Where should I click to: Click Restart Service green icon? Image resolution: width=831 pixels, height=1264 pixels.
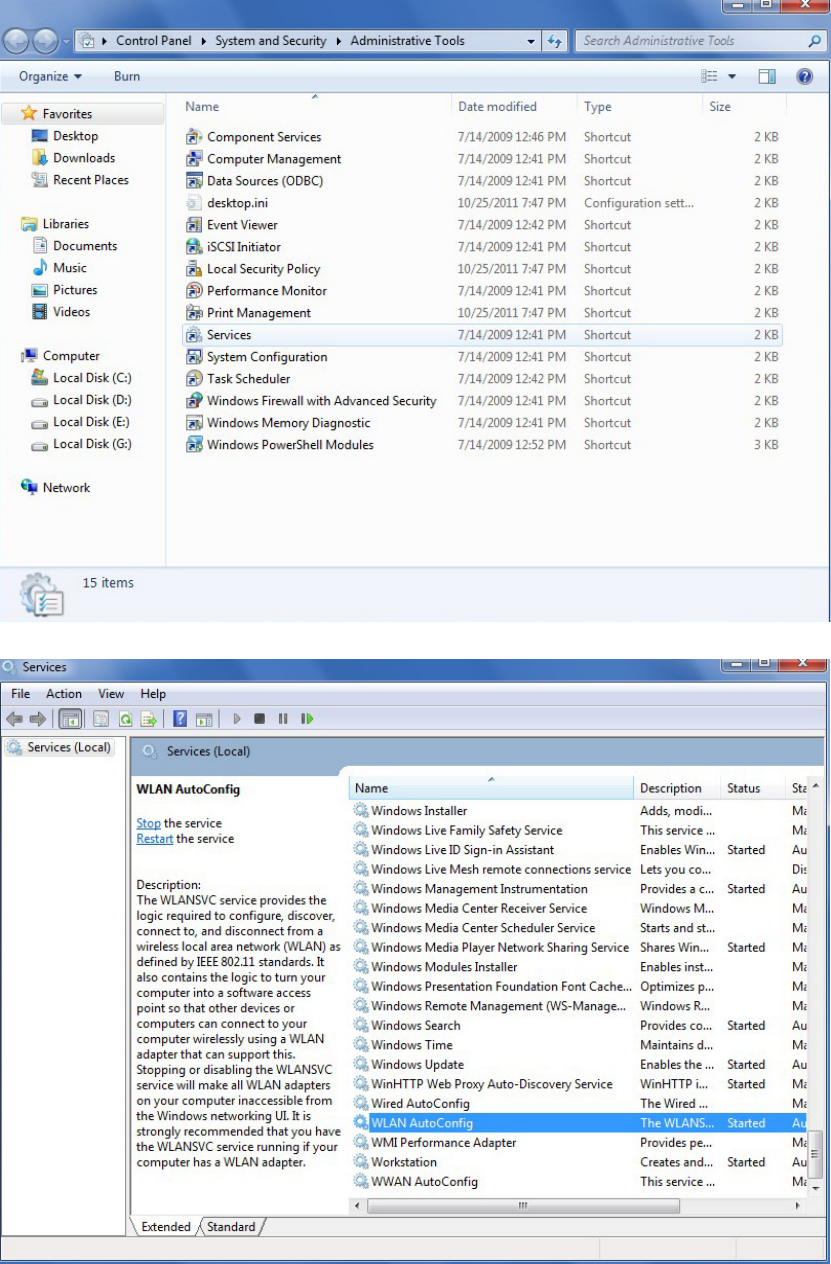pyautogui.click(x=307, y=719)
